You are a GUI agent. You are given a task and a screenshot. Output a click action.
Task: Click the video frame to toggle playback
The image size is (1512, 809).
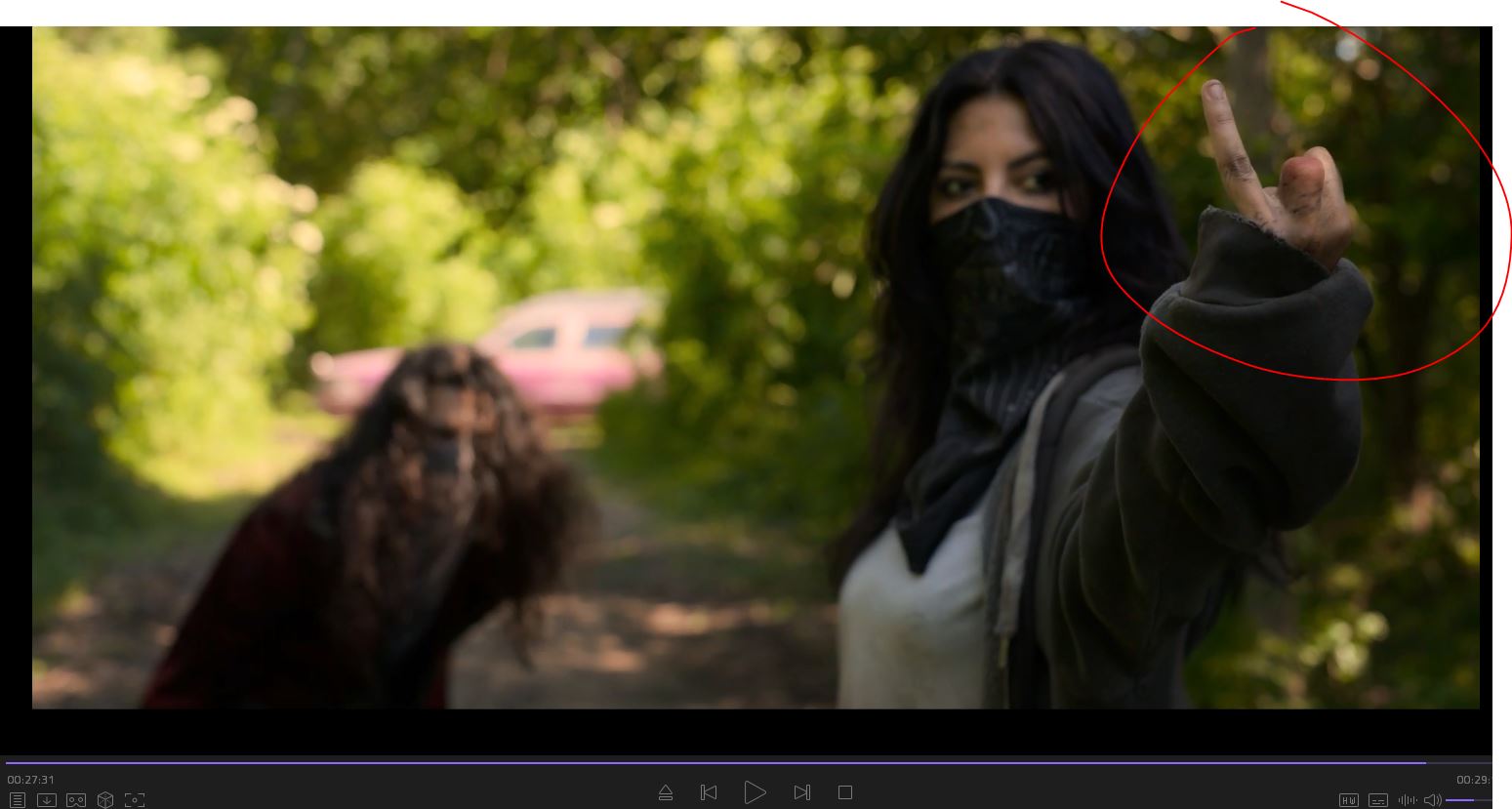(683, 390)
